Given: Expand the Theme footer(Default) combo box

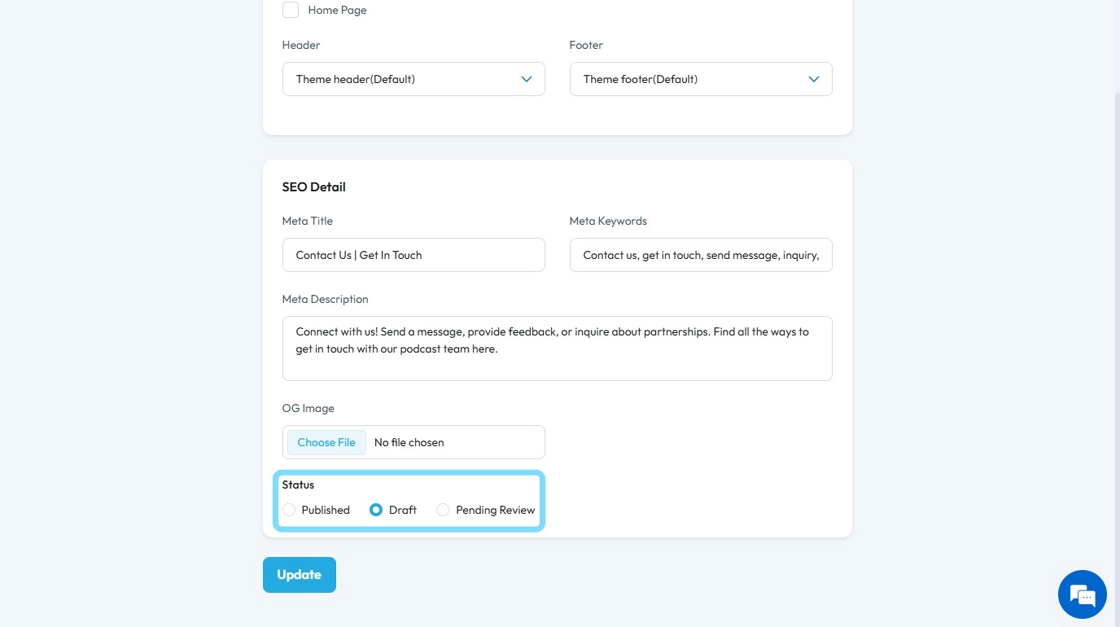Looking at the screenshot, I should [701, 79].
